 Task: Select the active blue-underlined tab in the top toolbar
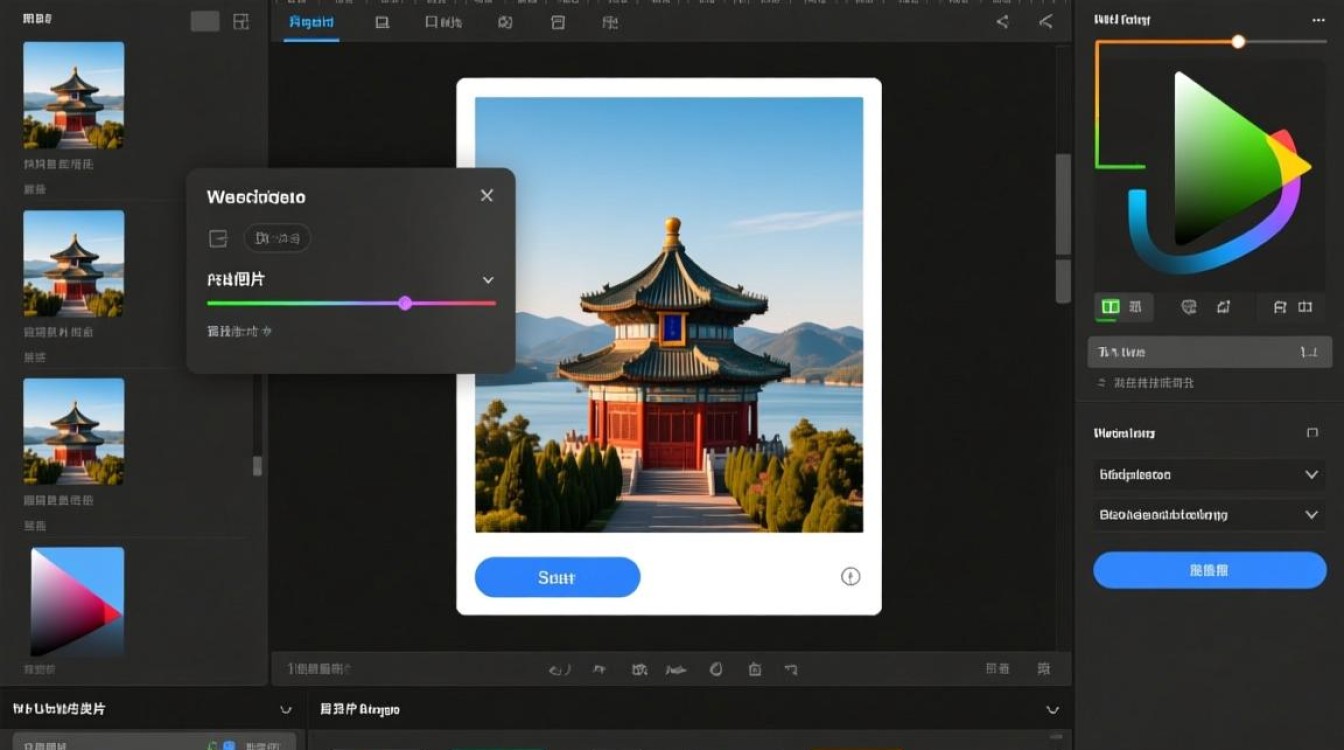311,22
